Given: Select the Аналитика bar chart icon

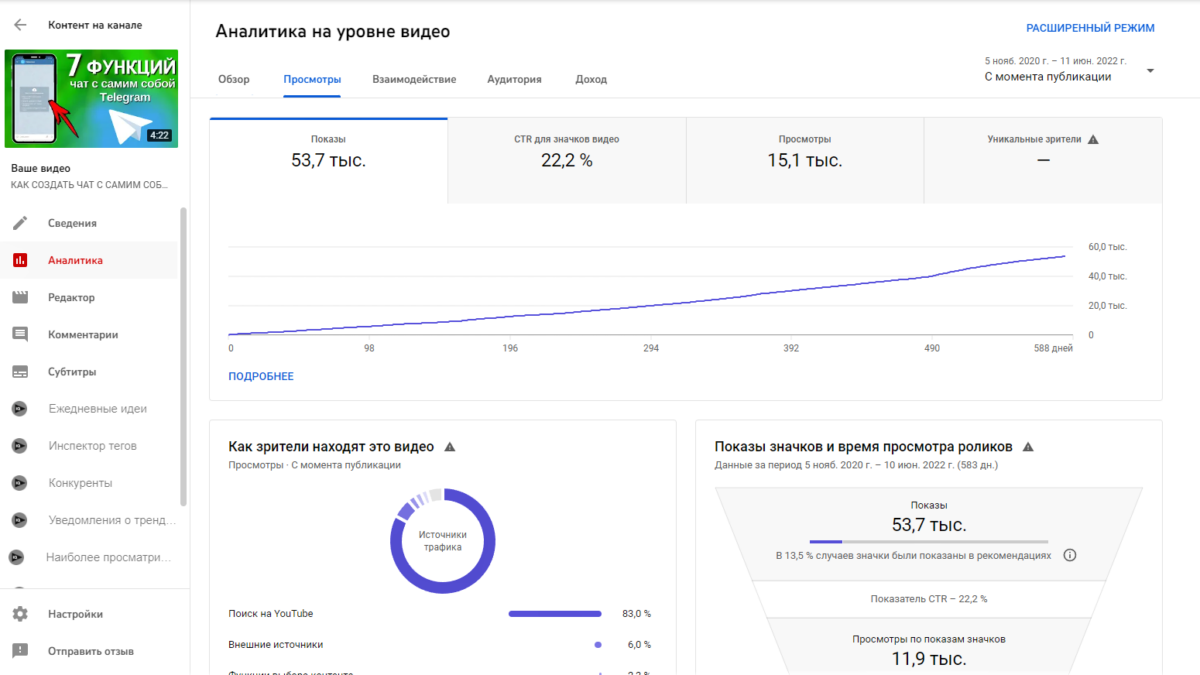Looking at the screenshot, I should [x=20, y=260].
